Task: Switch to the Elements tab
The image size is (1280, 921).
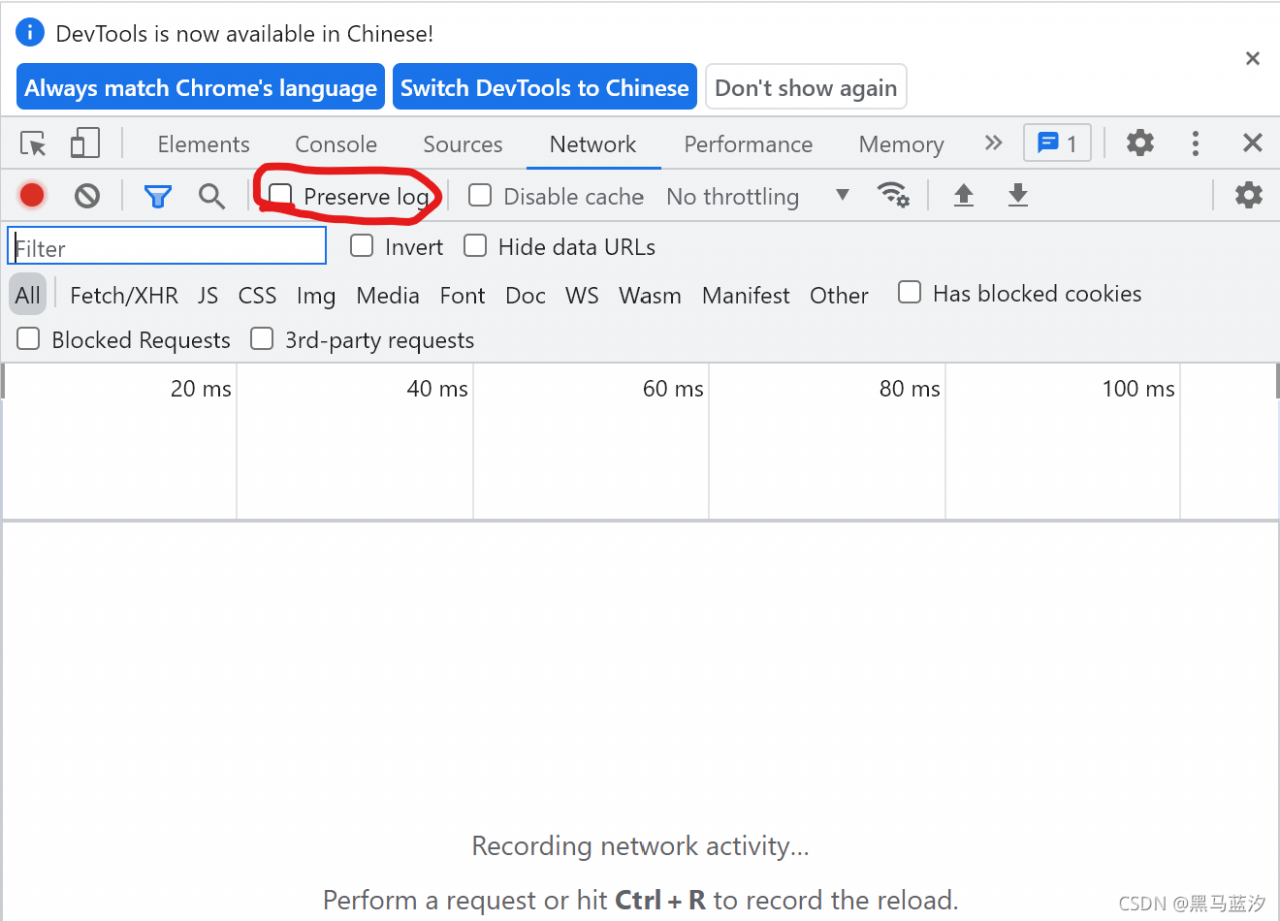Action: (x=203, y=144)
